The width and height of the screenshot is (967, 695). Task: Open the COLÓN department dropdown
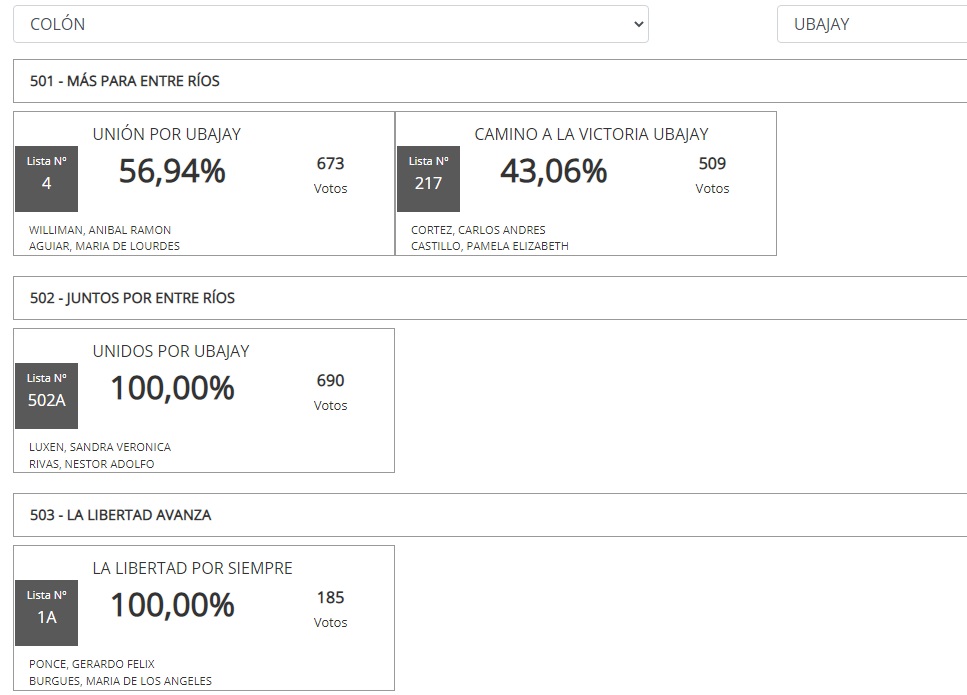point(331,24)
